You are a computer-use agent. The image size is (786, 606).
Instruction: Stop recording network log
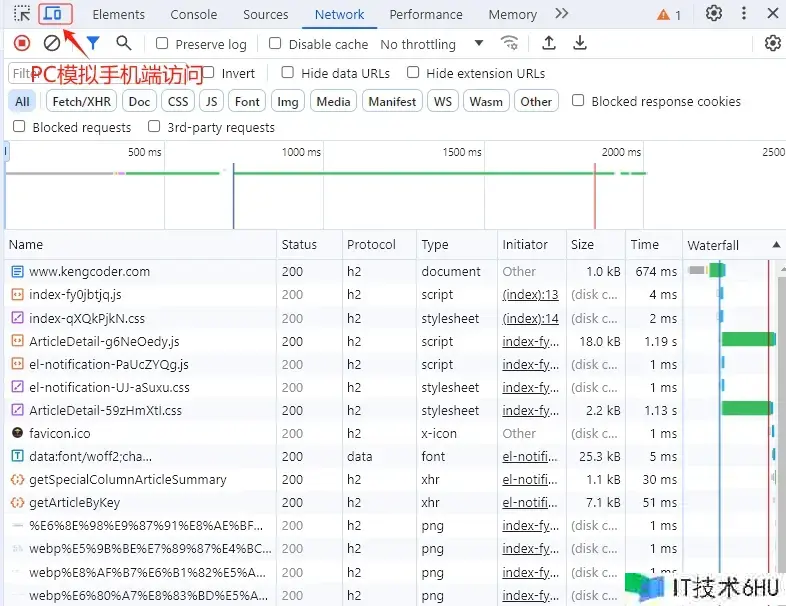coord(22,43)
